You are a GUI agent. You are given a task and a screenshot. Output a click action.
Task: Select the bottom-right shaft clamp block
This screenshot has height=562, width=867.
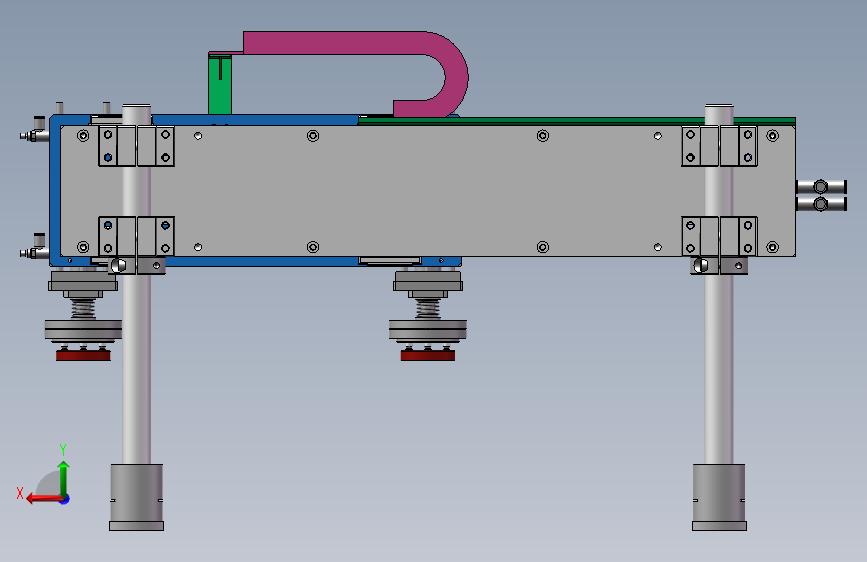(719, 236)
